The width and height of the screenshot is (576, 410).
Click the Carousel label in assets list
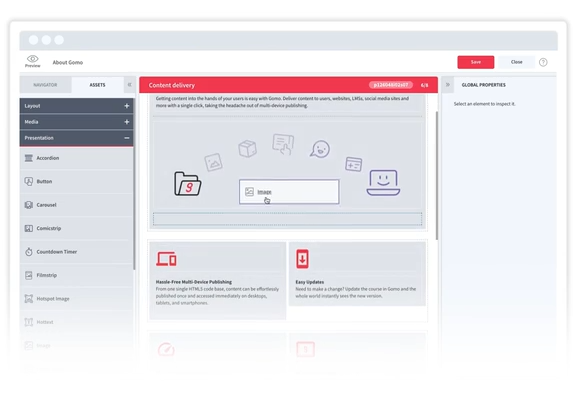pyautogui.click(x=46, y=205)
